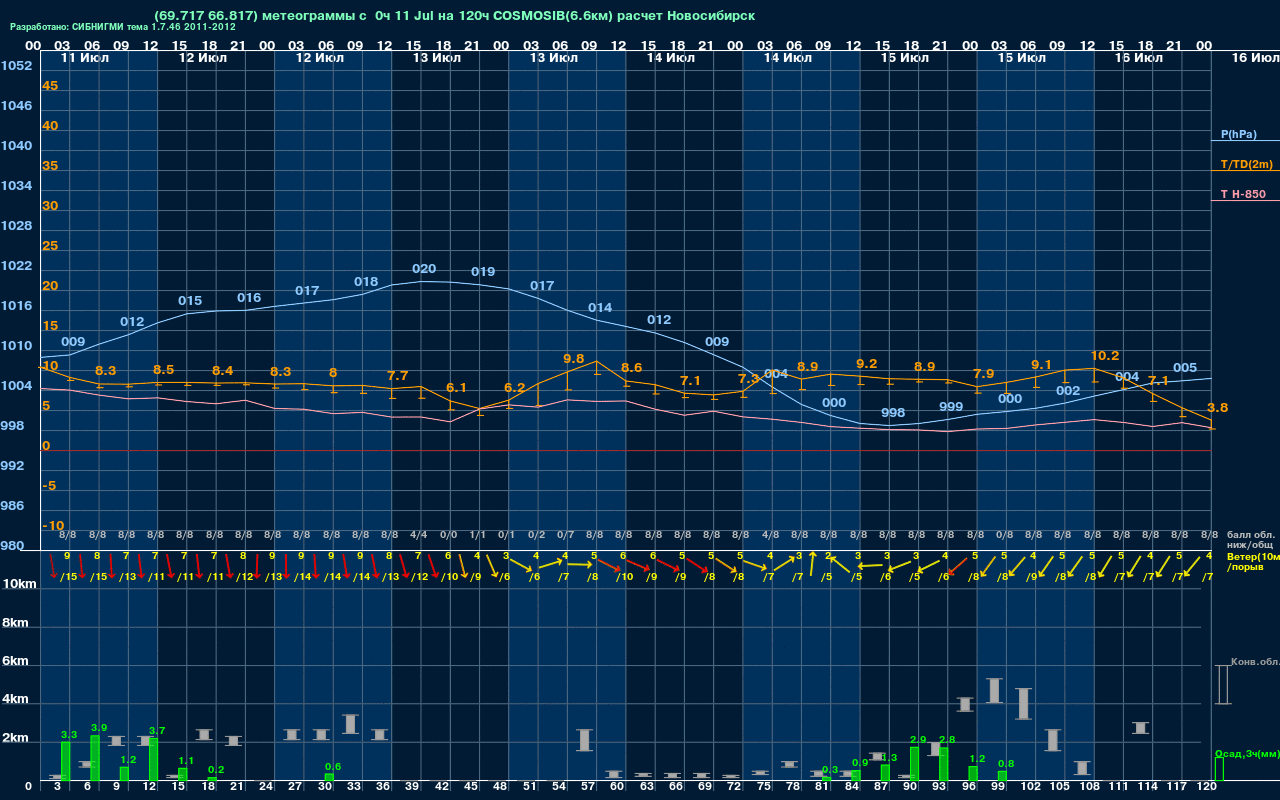The height and width of the screenshot is (800, 1280).
Task: Click the 0/7 cloud cover value
Action: [565, 535]
